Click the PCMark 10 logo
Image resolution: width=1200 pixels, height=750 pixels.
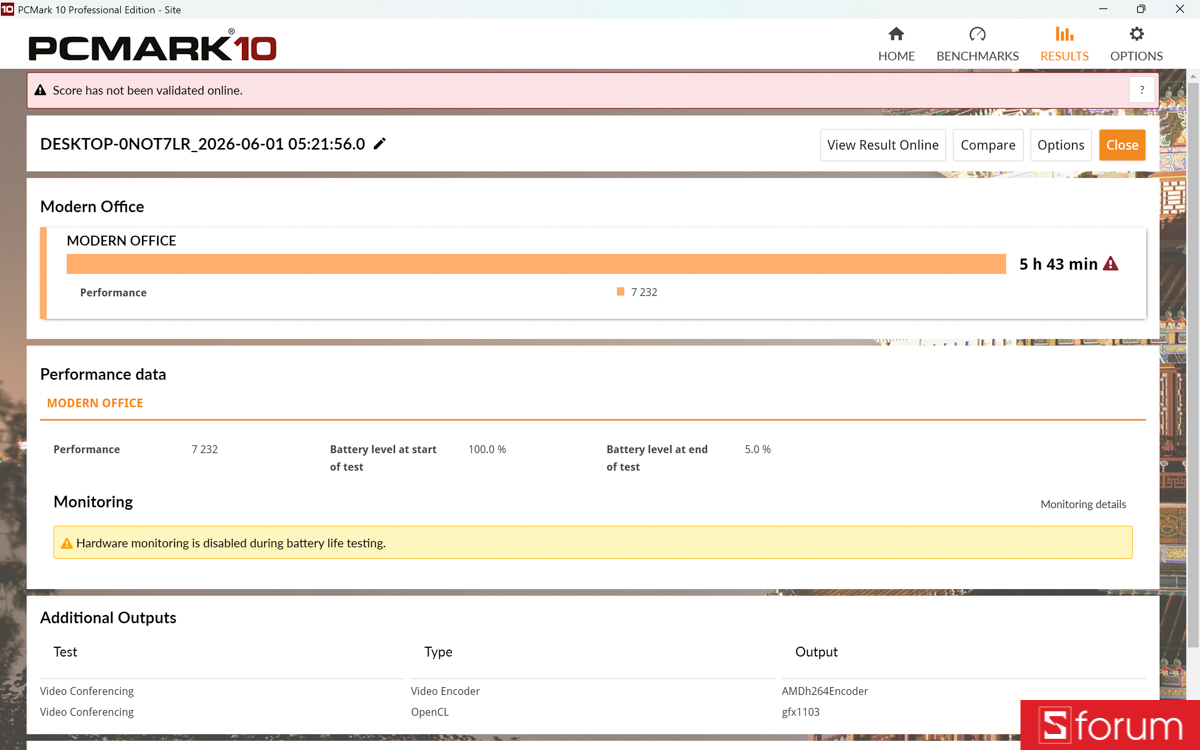point(152,46)
